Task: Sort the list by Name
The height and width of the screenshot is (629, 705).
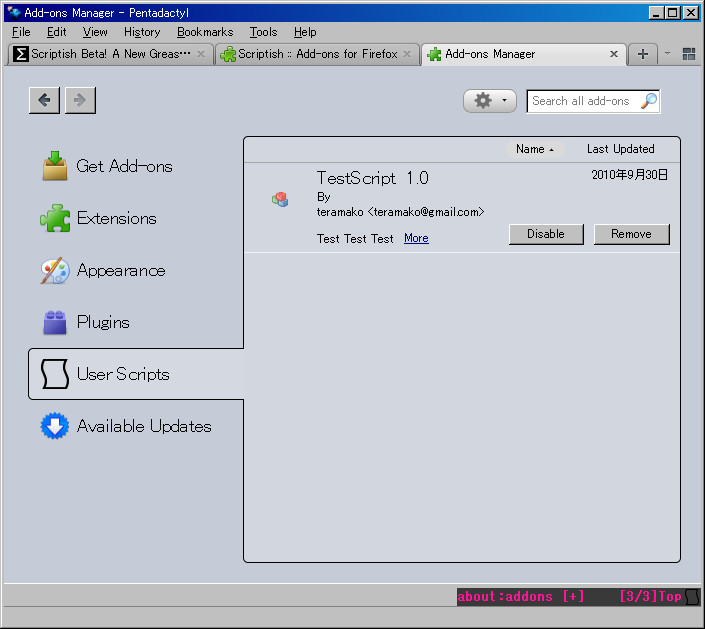Action: pyautogui.click(x=535, y=149)
